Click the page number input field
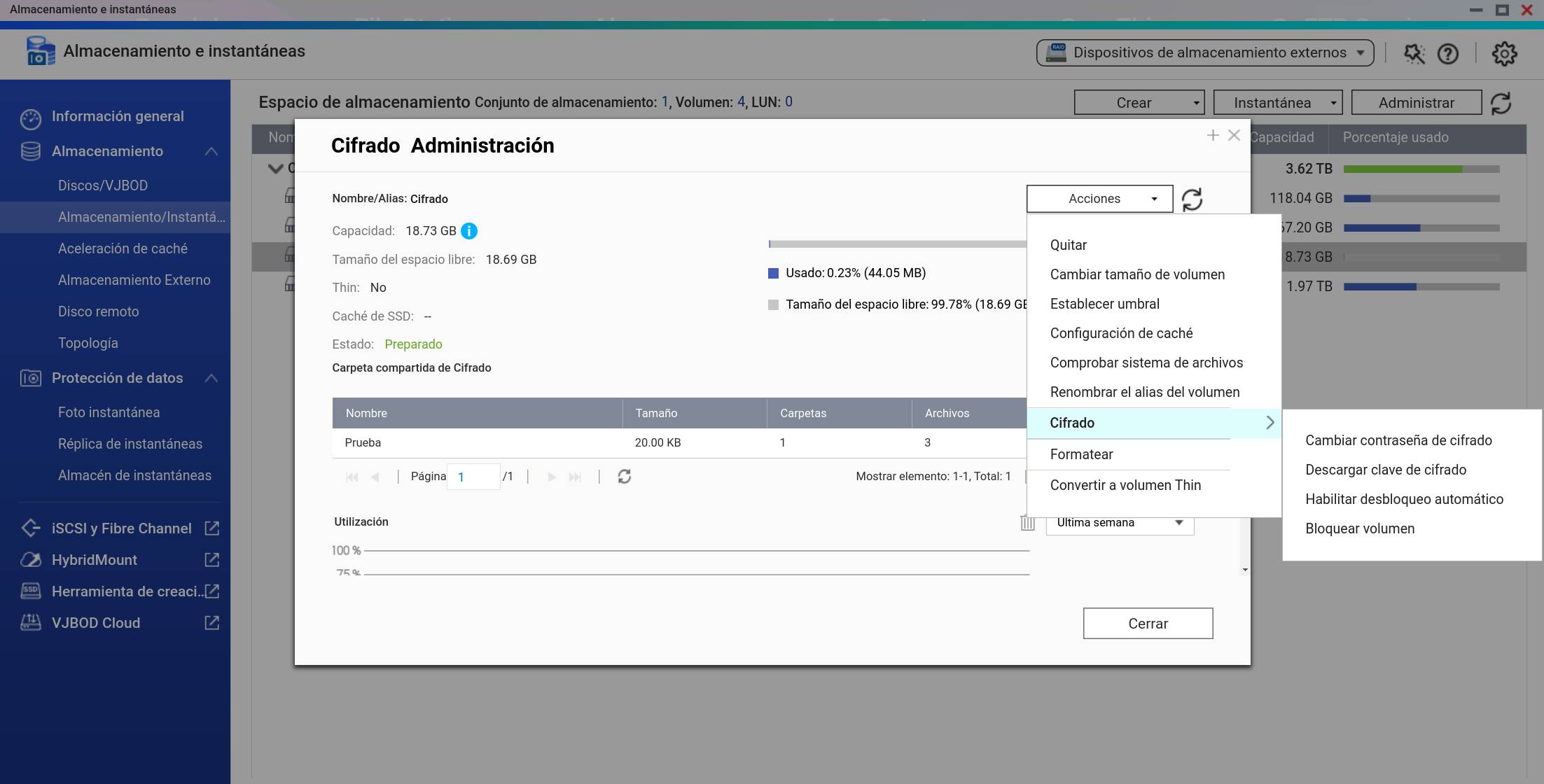 pos(473,477)
